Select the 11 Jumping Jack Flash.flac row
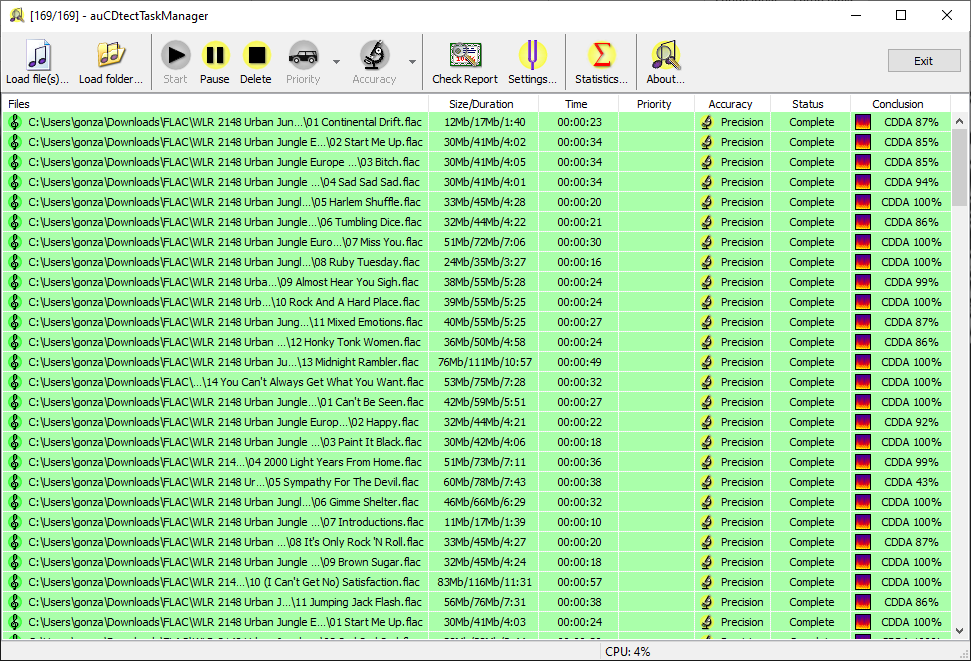Image resolution: width=971 pixels, height=661 pixels. pyautogui.click(x=476, y=602)
